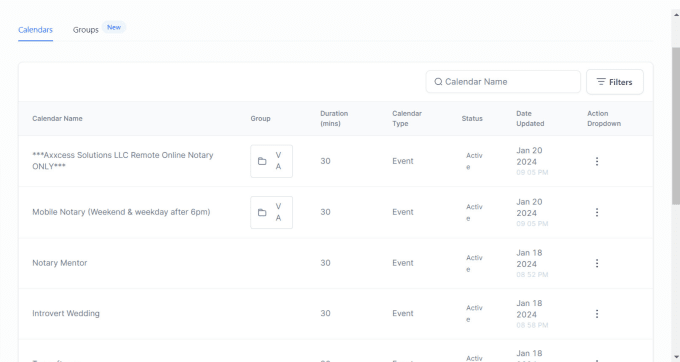Click the Status column header
This screenshot has width=680, height=362.
point(472,118)
